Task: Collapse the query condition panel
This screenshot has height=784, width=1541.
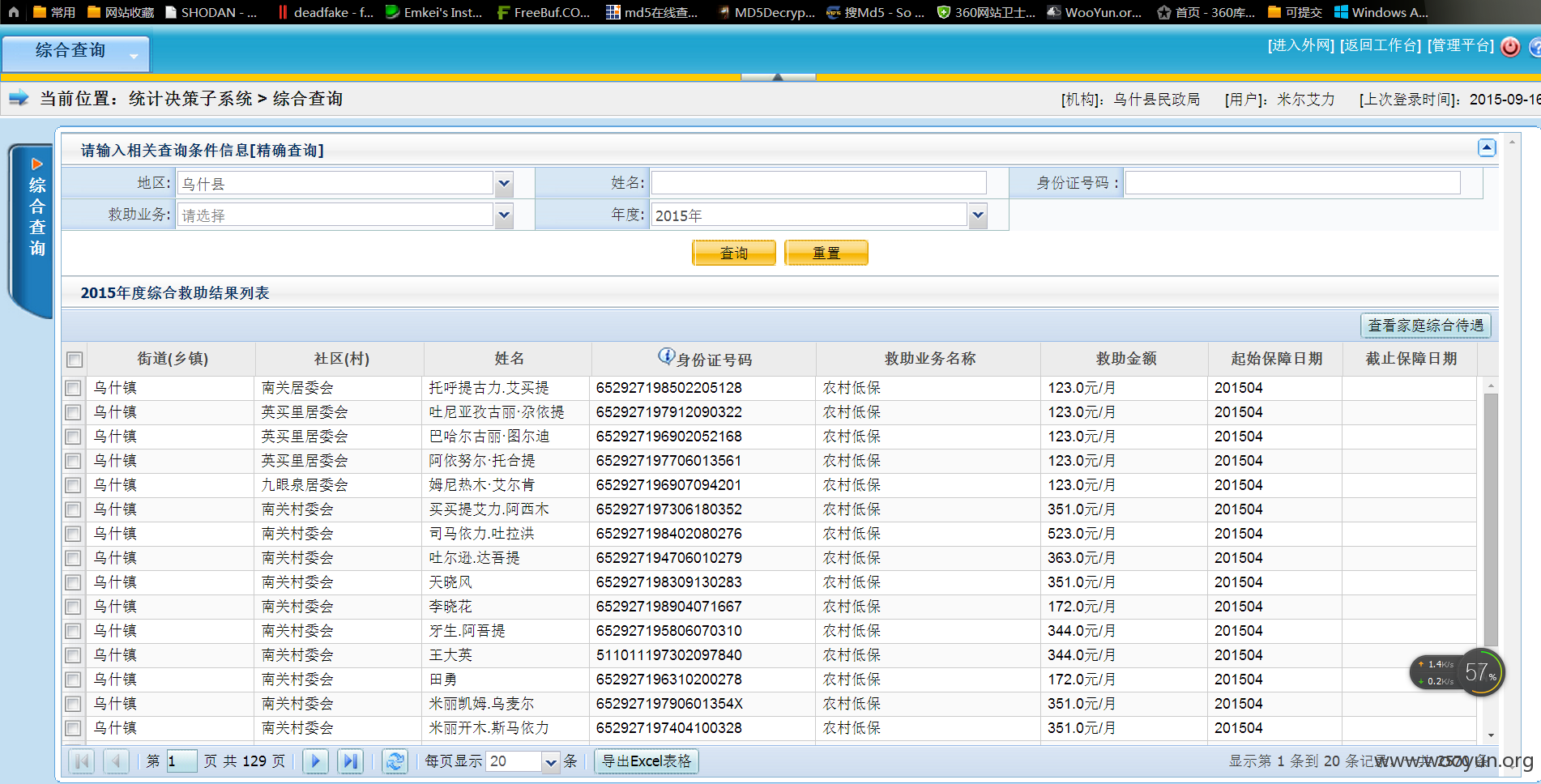Action: pos(1487,147)
